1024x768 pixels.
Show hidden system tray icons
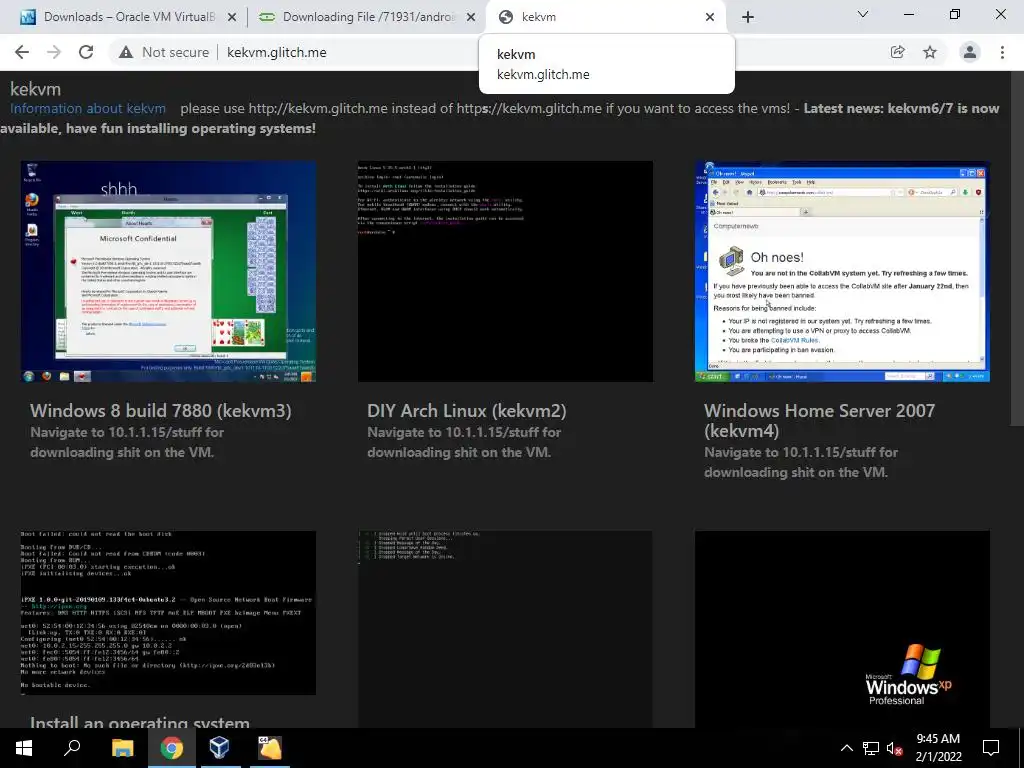(x=846, y=748)
